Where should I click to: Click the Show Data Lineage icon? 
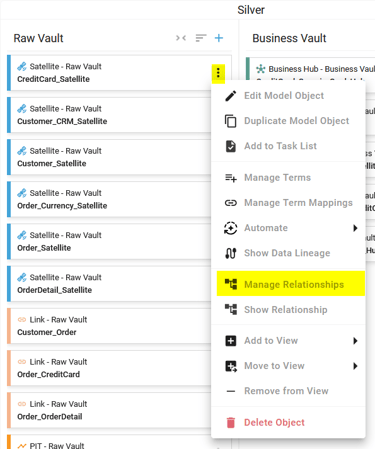231,253
